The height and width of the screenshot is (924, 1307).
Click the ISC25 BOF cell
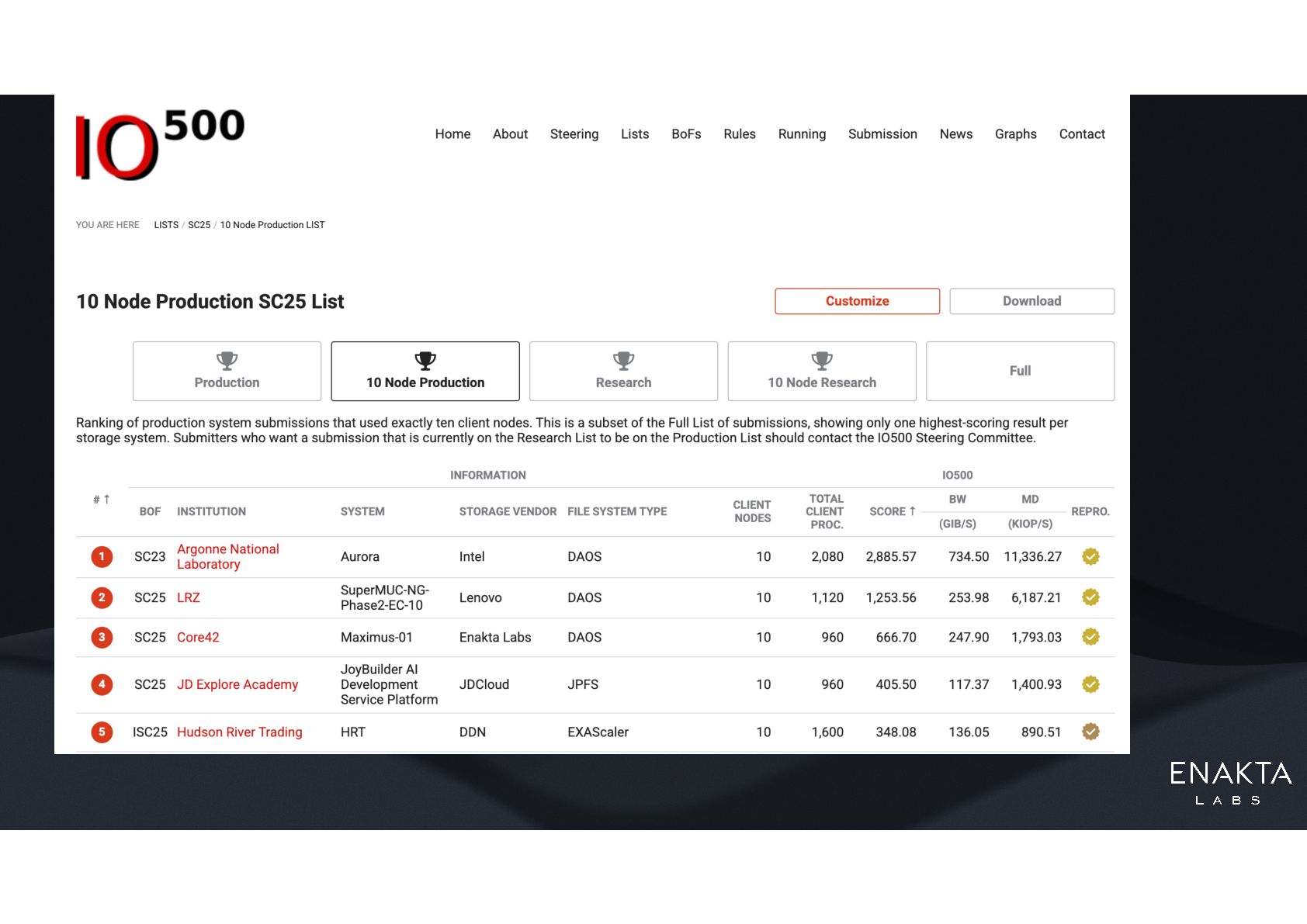pyautogui.click(x=150, y=732)
